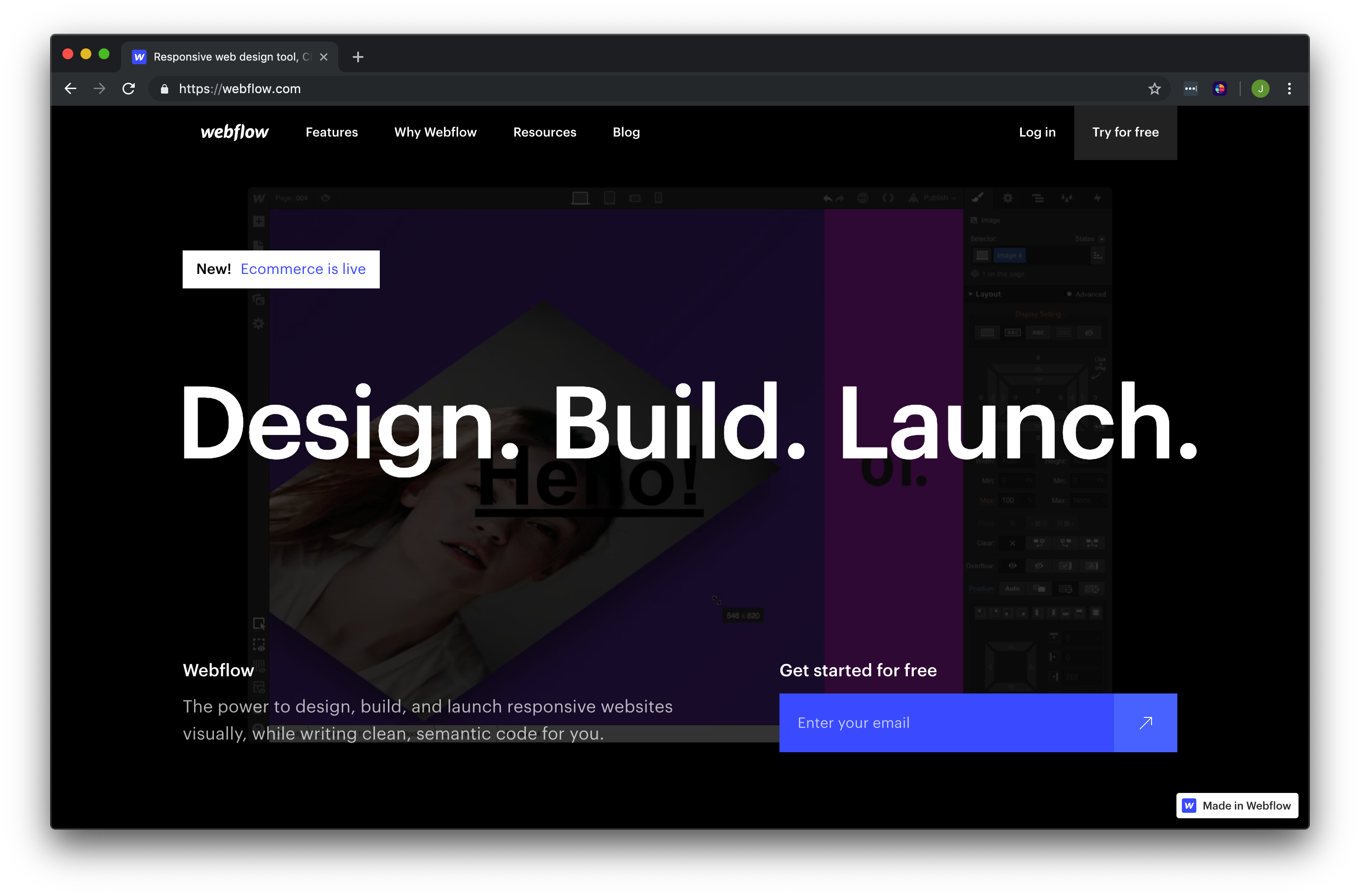
Task: Go to Resources in the navigation
Action: 544,132
